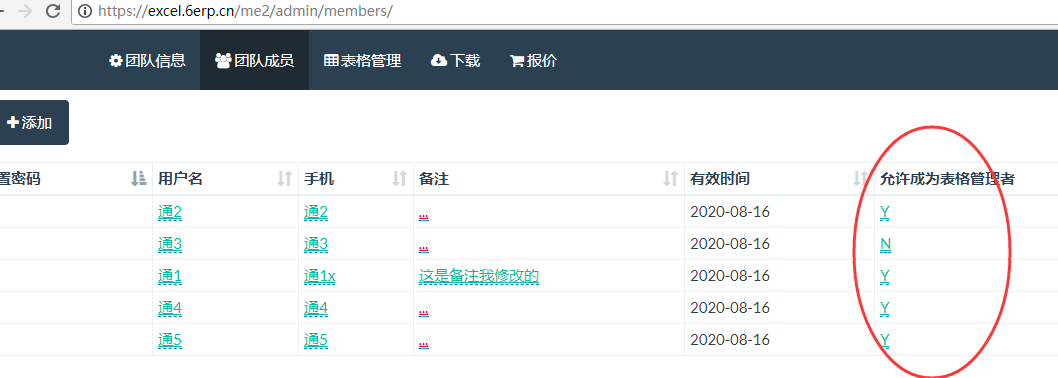Open the 下载 menu item
Image resolution: width=1058 pixels, height=378 pixels.
pyautogui.click(x=455, y=61)
